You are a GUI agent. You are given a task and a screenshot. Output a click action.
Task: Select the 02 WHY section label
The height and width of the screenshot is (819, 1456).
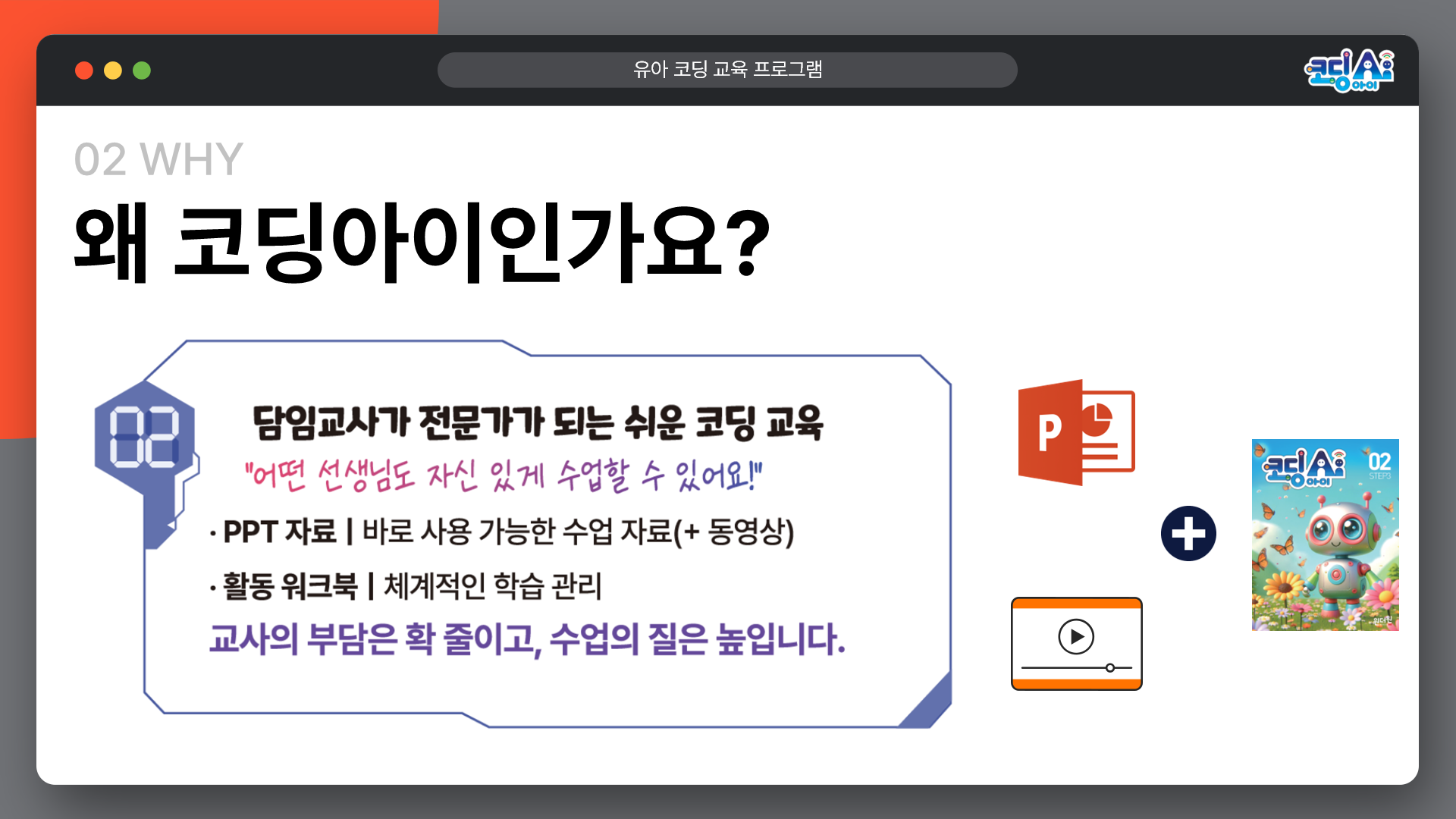click(x=158, y=159)
